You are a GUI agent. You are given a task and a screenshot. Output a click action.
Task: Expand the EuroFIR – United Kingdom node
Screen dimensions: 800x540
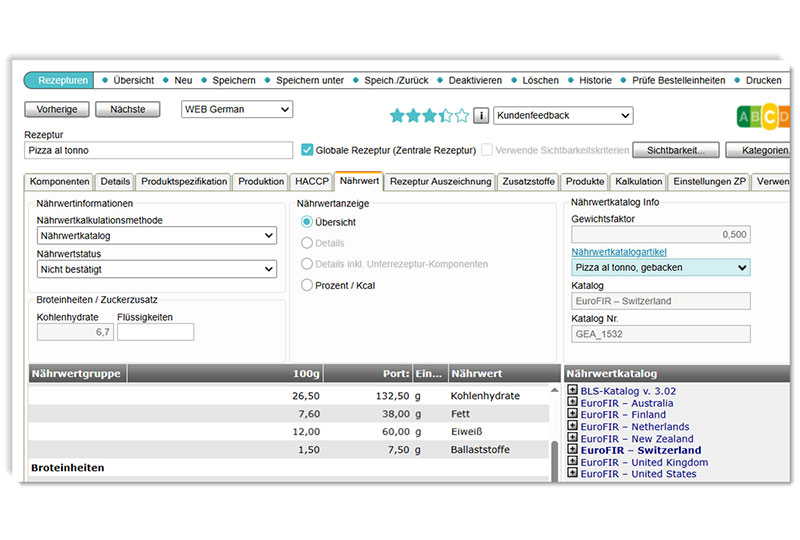point(572,461)
